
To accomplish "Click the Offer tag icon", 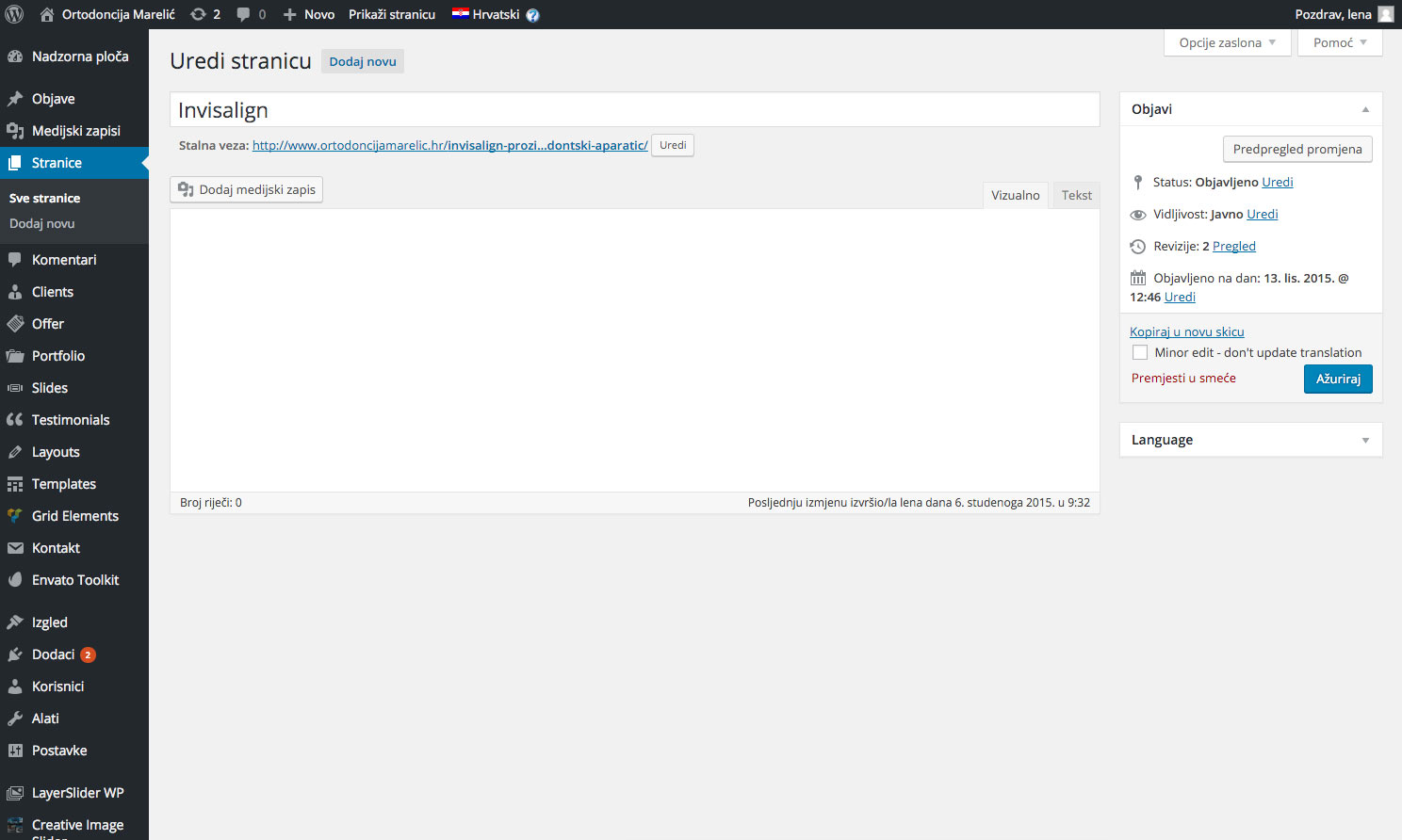I will (x=15, y=324).
